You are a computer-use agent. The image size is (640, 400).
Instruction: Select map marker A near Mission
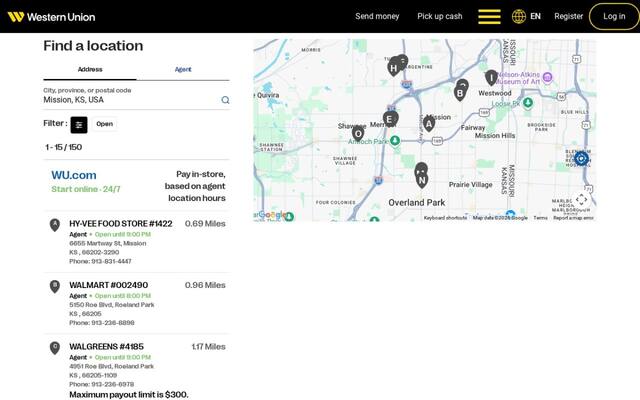[x=429, y=123]
